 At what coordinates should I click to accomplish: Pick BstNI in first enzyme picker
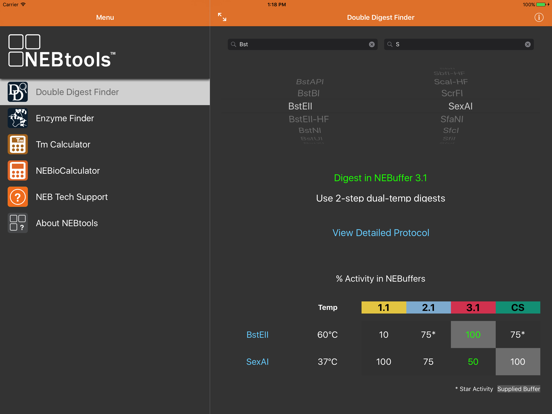310,130
